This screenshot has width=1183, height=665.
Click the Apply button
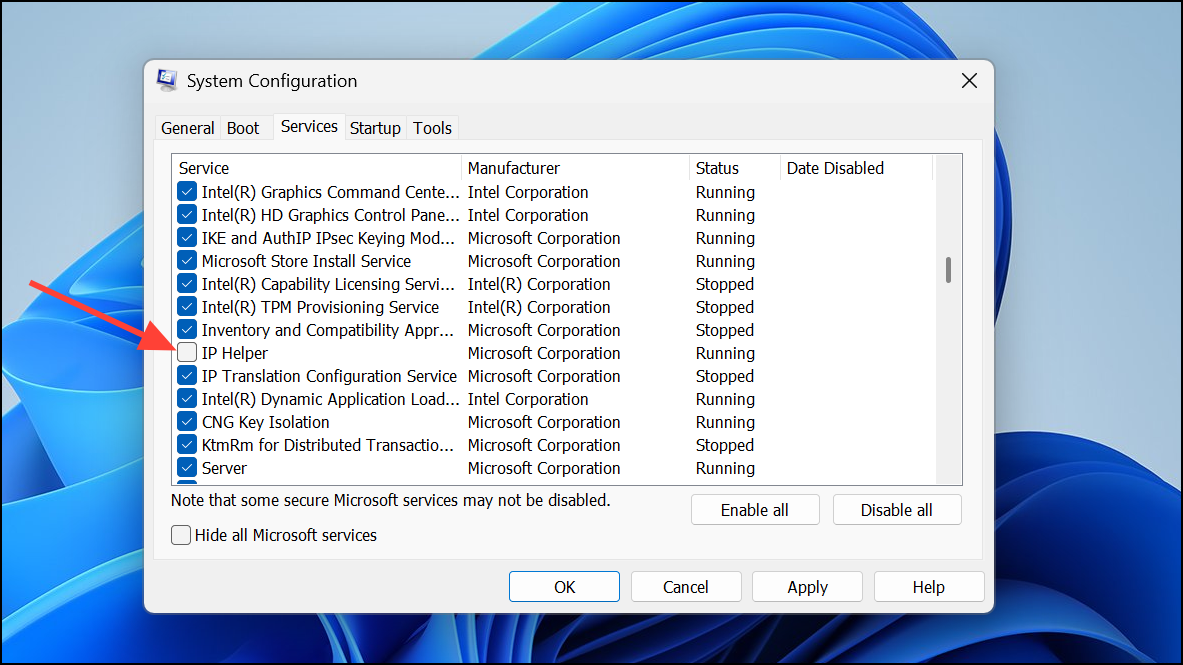[807, 587]
